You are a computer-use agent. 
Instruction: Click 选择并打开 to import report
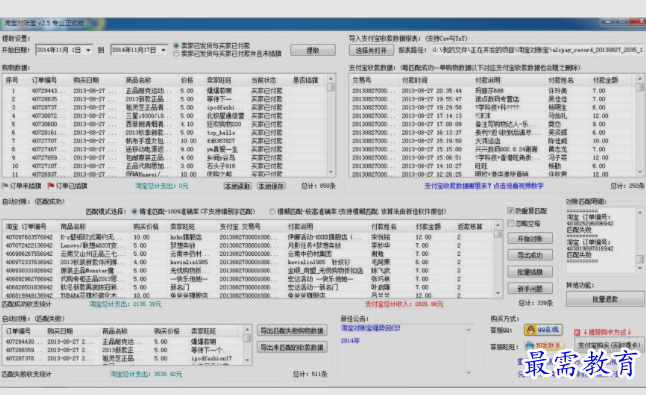pyautogui.click(x=371, y=50)
